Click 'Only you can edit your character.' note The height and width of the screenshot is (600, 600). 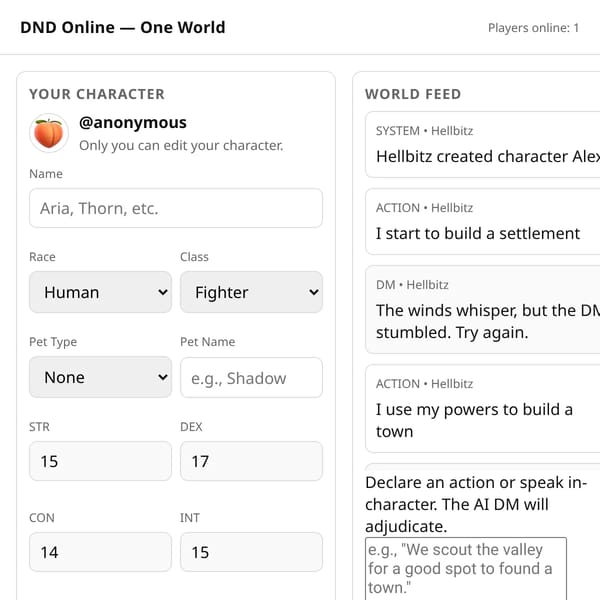tap(181, 145)
